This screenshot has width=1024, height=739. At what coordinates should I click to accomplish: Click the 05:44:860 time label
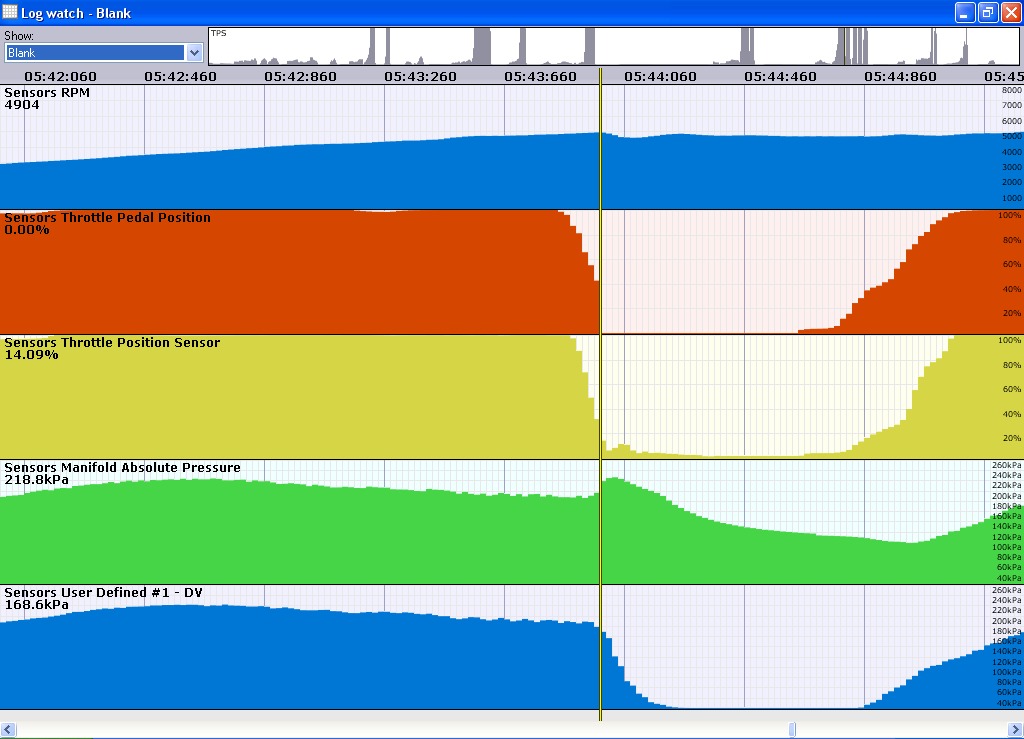tap(901, 76)
